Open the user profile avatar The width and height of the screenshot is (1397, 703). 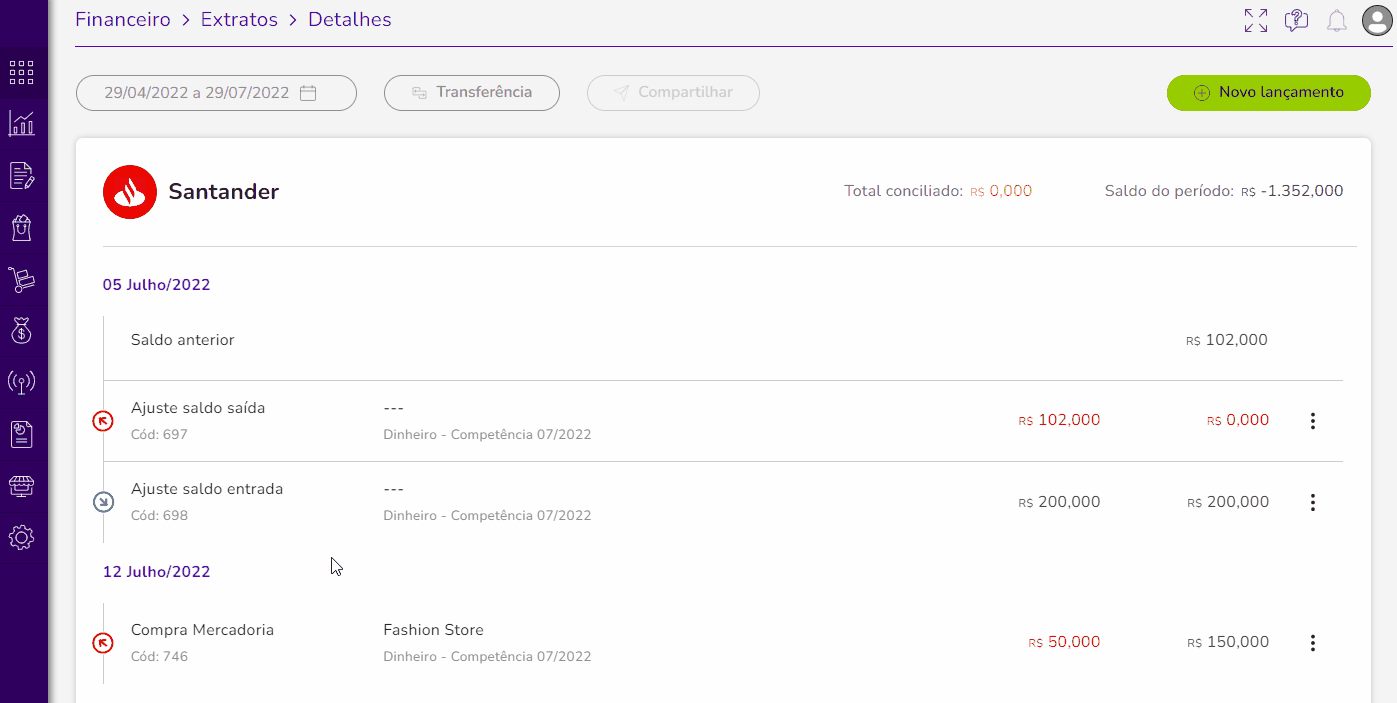pos(1378,21)
